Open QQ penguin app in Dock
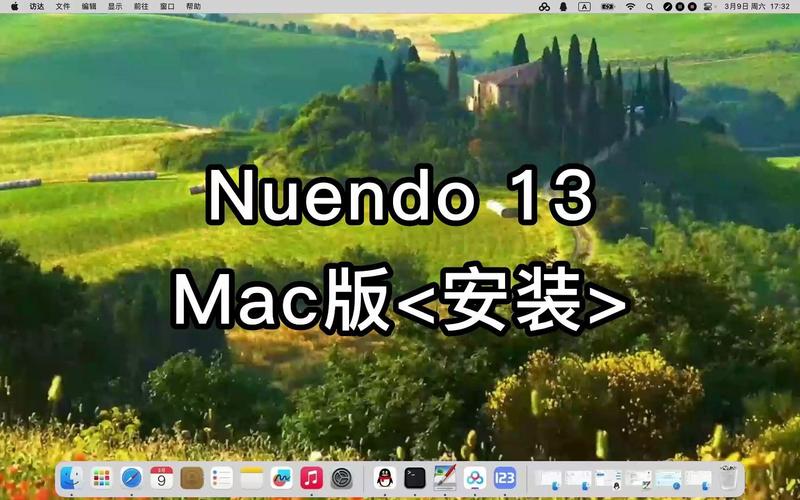Screen dimensions: 800x500 pos(385,478)
